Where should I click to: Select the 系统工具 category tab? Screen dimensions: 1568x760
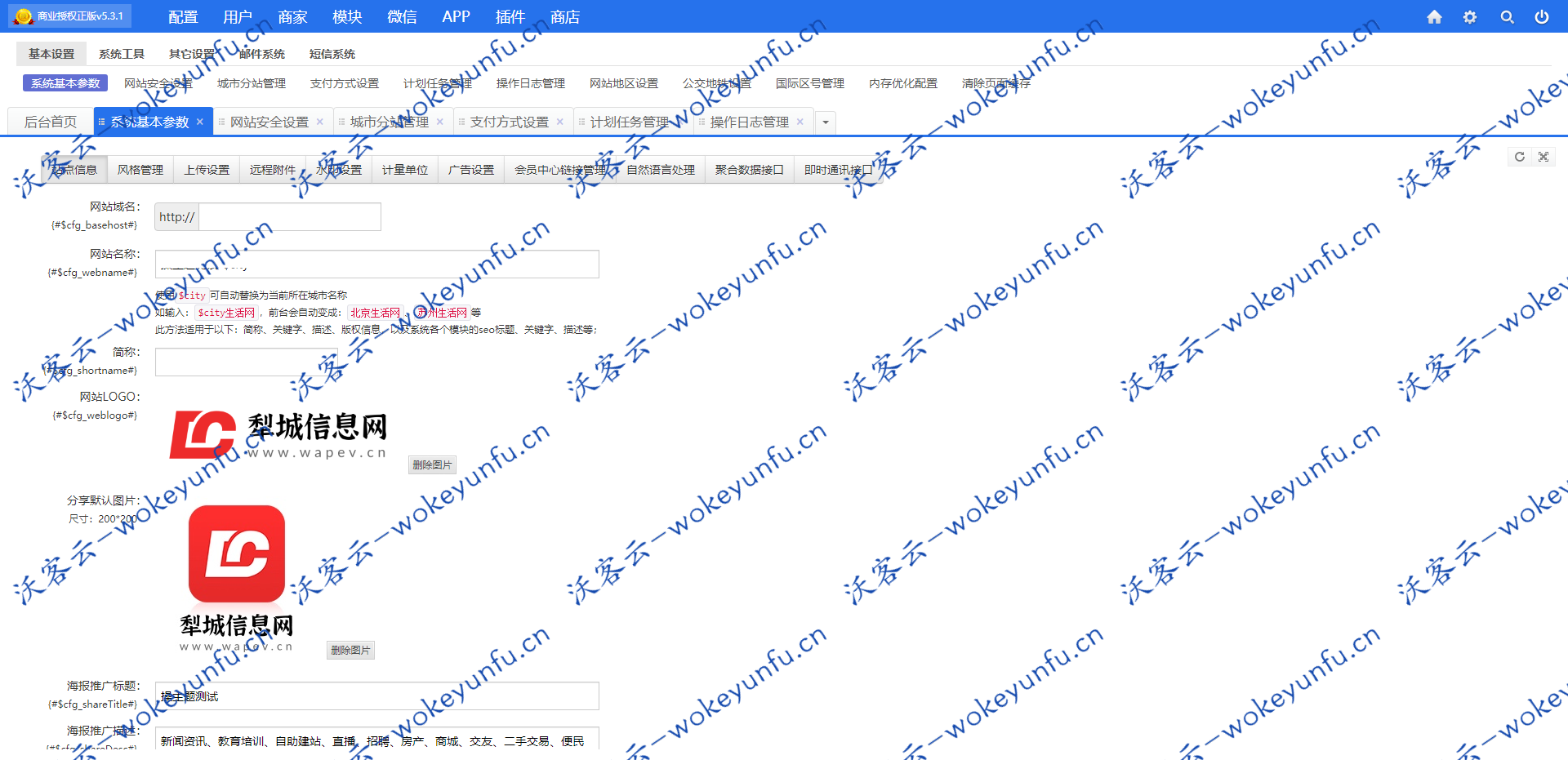pyautogui.click(x=122, y=54)
